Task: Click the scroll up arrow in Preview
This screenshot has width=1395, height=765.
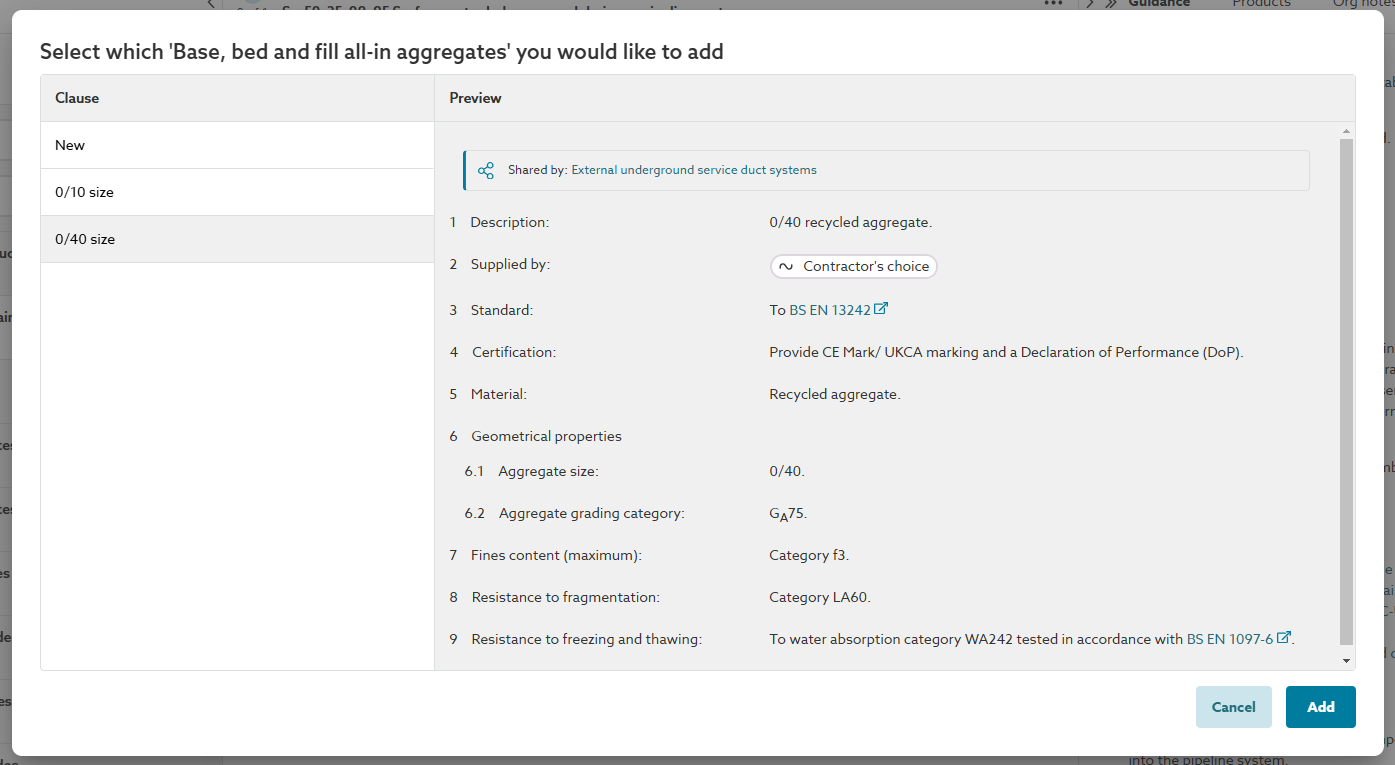Action: click(1346, 132)
